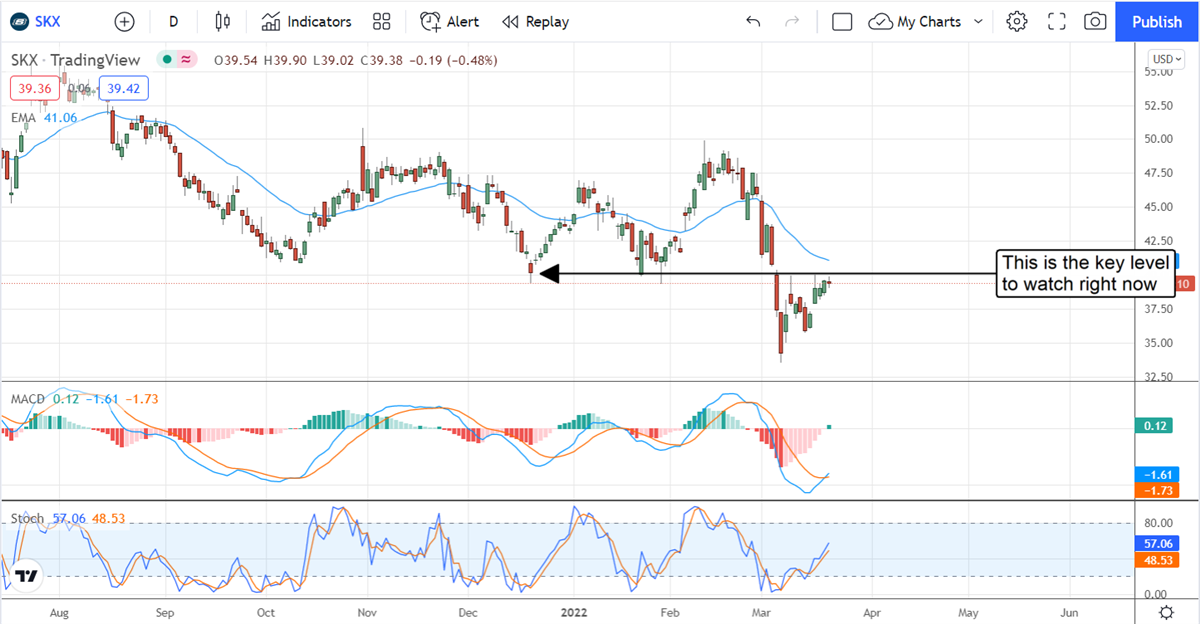Click the TradingView logo at bottom left
1200x624 pixels.
pyautogui.click(x=26, y=577)
